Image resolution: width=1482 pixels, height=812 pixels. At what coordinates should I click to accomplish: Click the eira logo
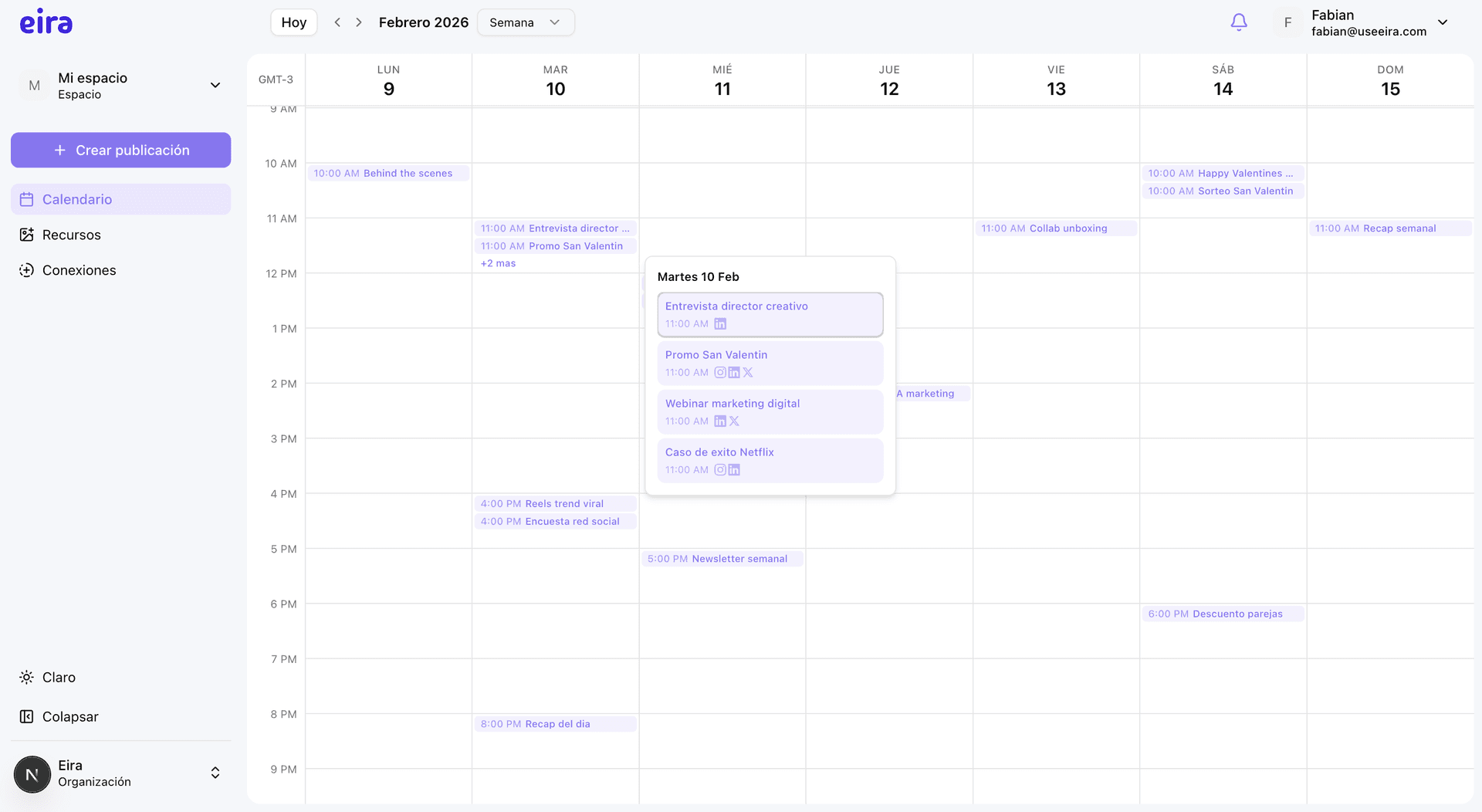point(46,21)
